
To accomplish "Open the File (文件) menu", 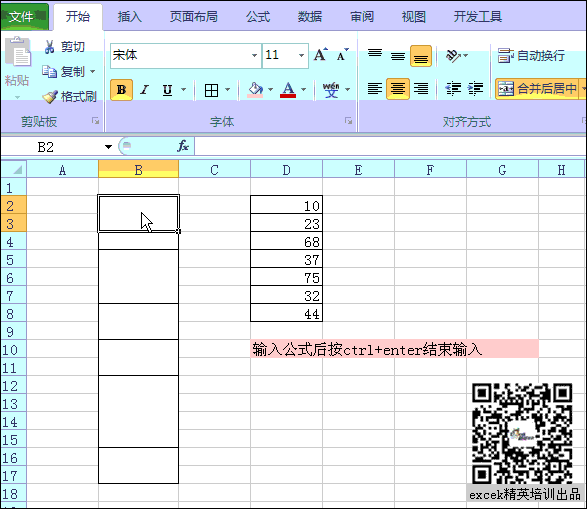I will tap(25, 16).
